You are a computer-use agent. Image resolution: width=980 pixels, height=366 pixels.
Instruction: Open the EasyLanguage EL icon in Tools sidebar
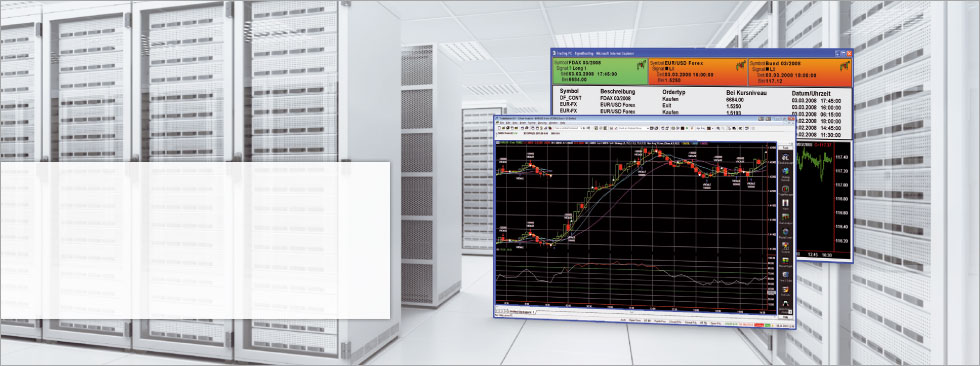coord(785,159)
